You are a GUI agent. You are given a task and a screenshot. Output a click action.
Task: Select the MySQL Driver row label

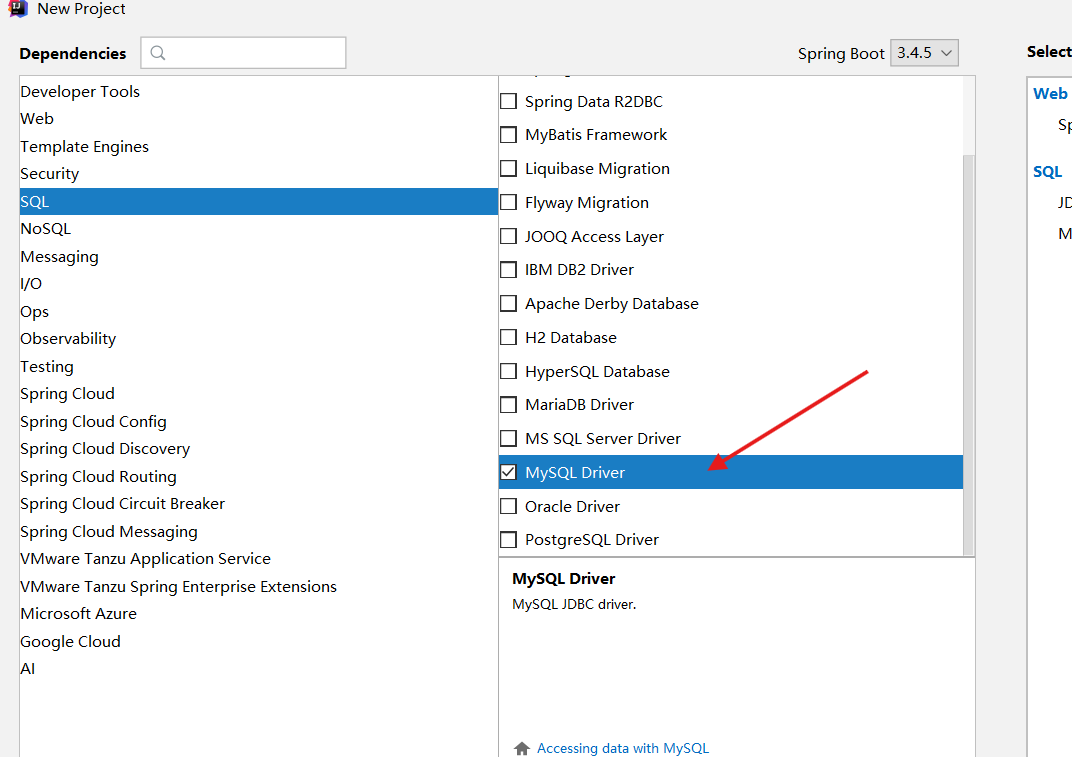coord(575,473)
